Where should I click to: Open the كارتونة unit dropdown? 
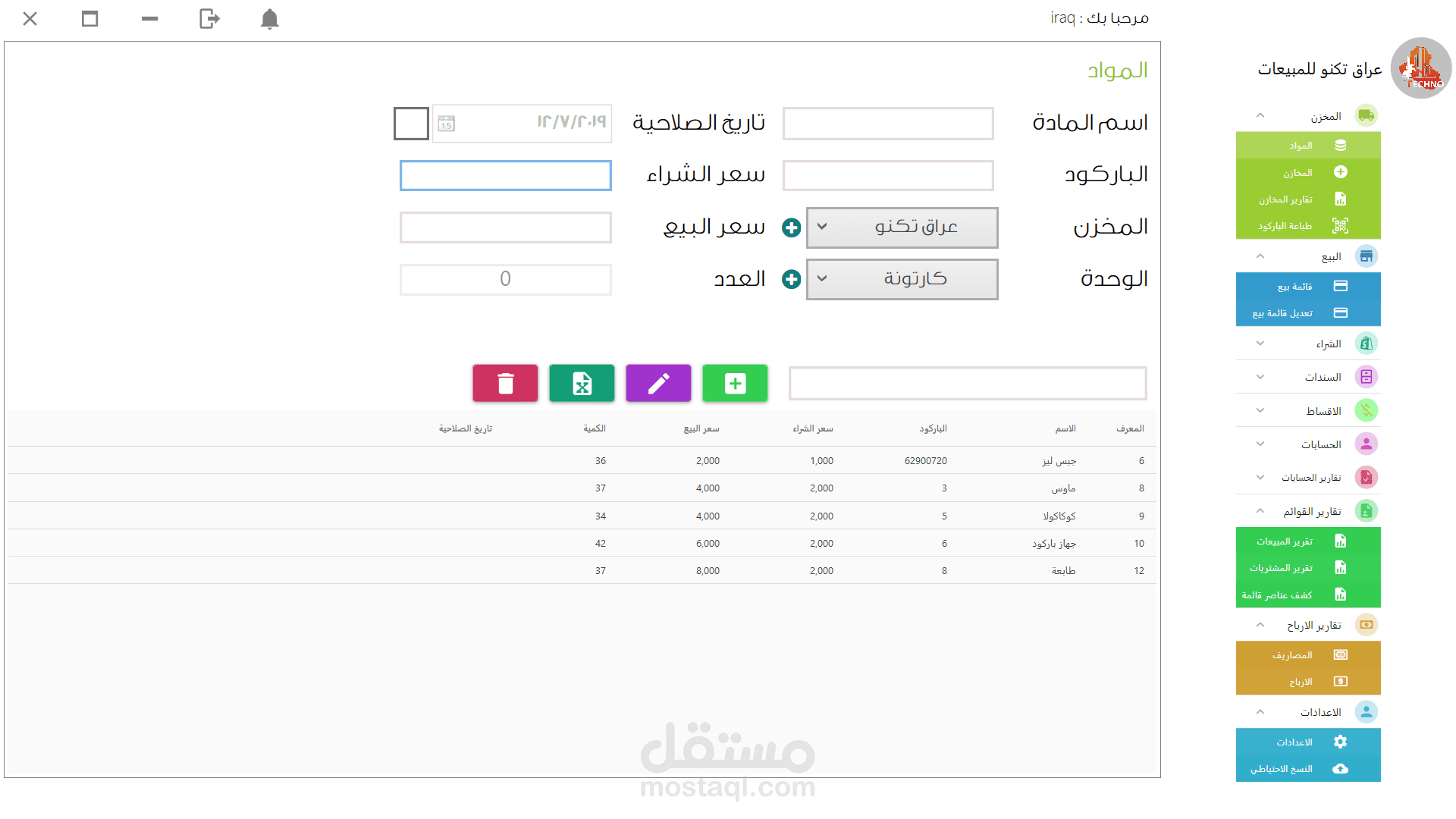tap(902, 279)
